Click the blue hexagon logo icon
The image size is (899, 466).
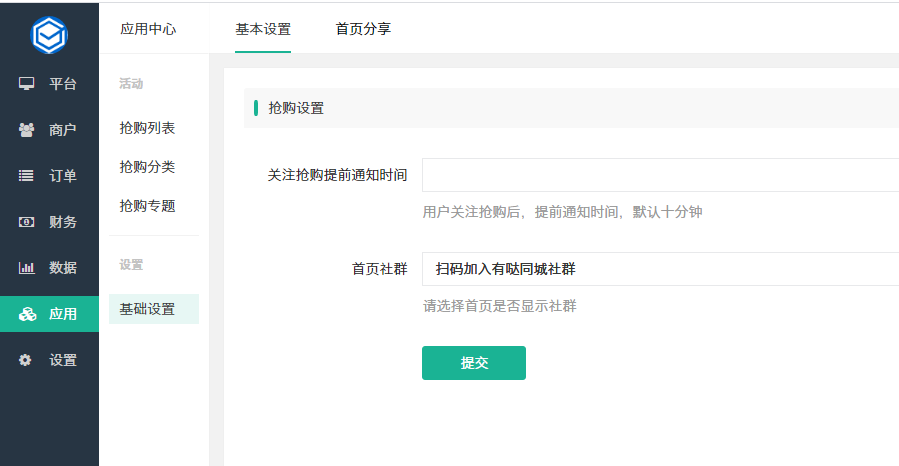click(x=49, y=35)
